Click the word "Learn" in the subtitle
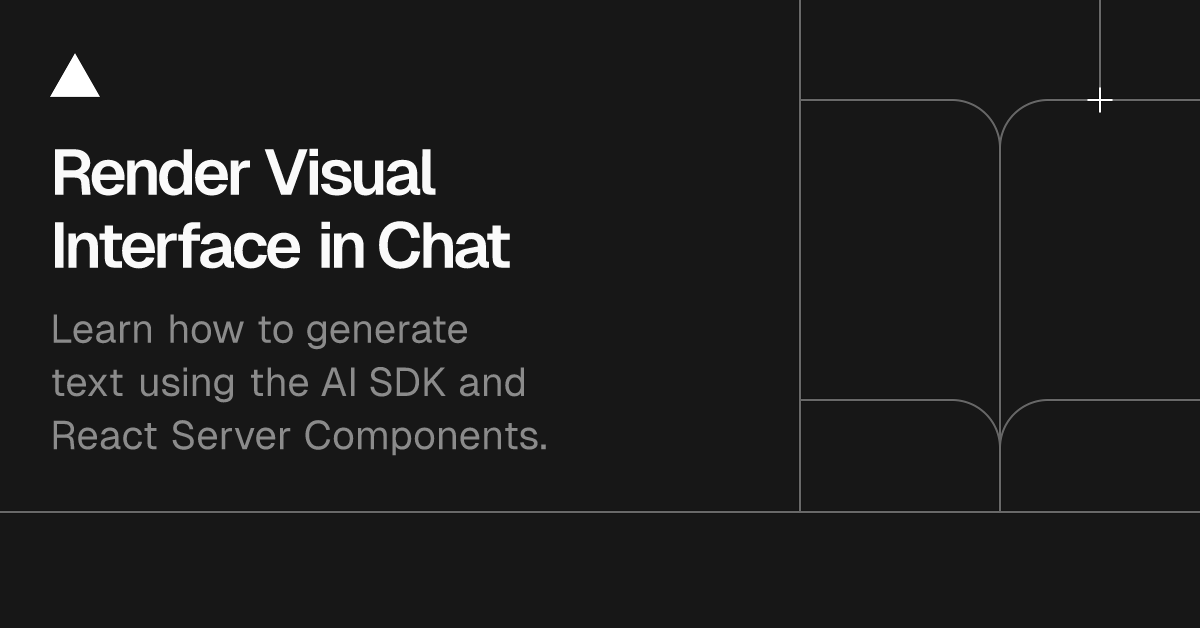Image resolution: width=1200 pixels, height=628 pixels. (100, 329)
